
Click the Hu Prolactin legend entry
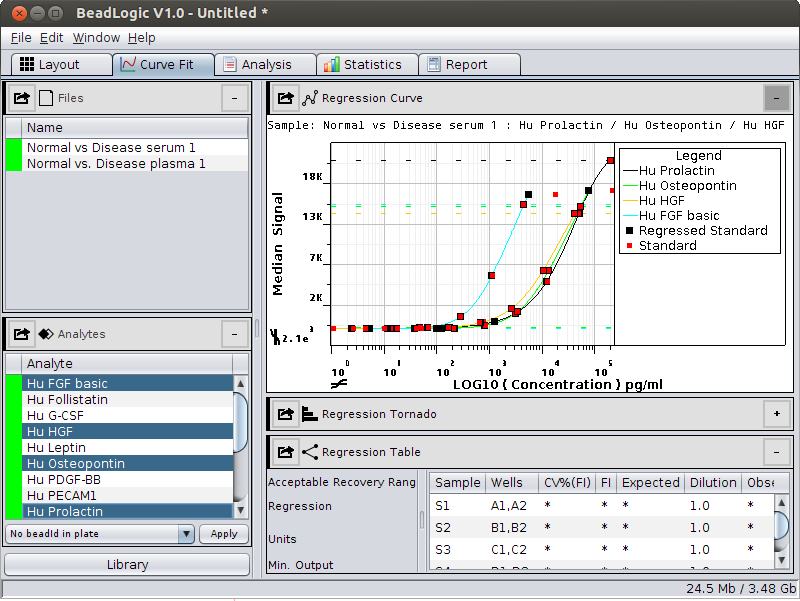point(669,170)
